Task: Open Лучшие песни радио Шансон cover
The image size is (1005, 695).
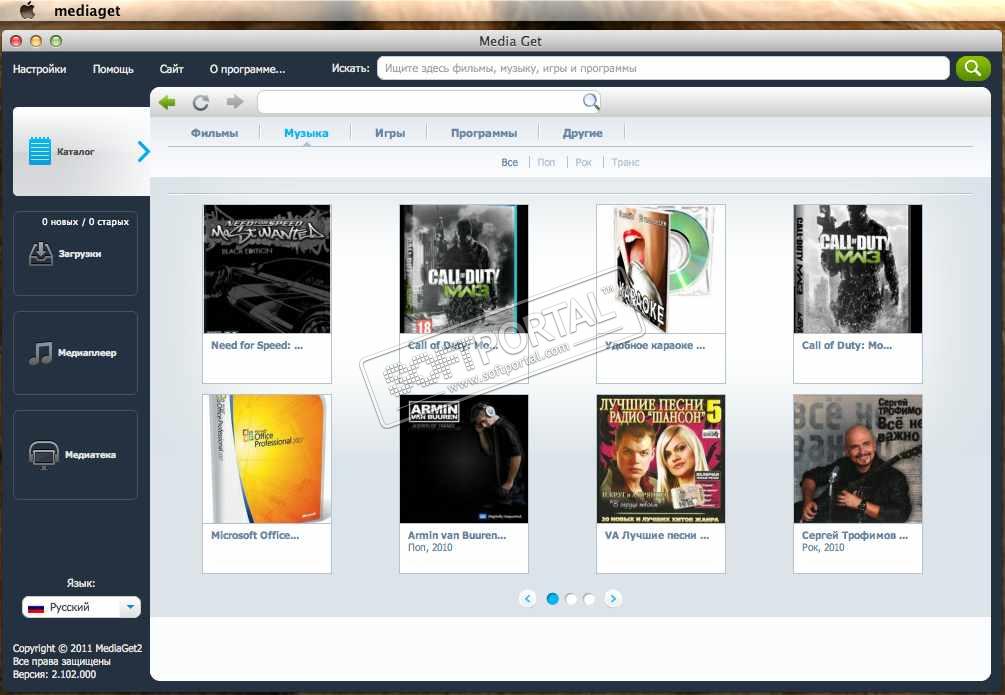Action: pos(661,458)
